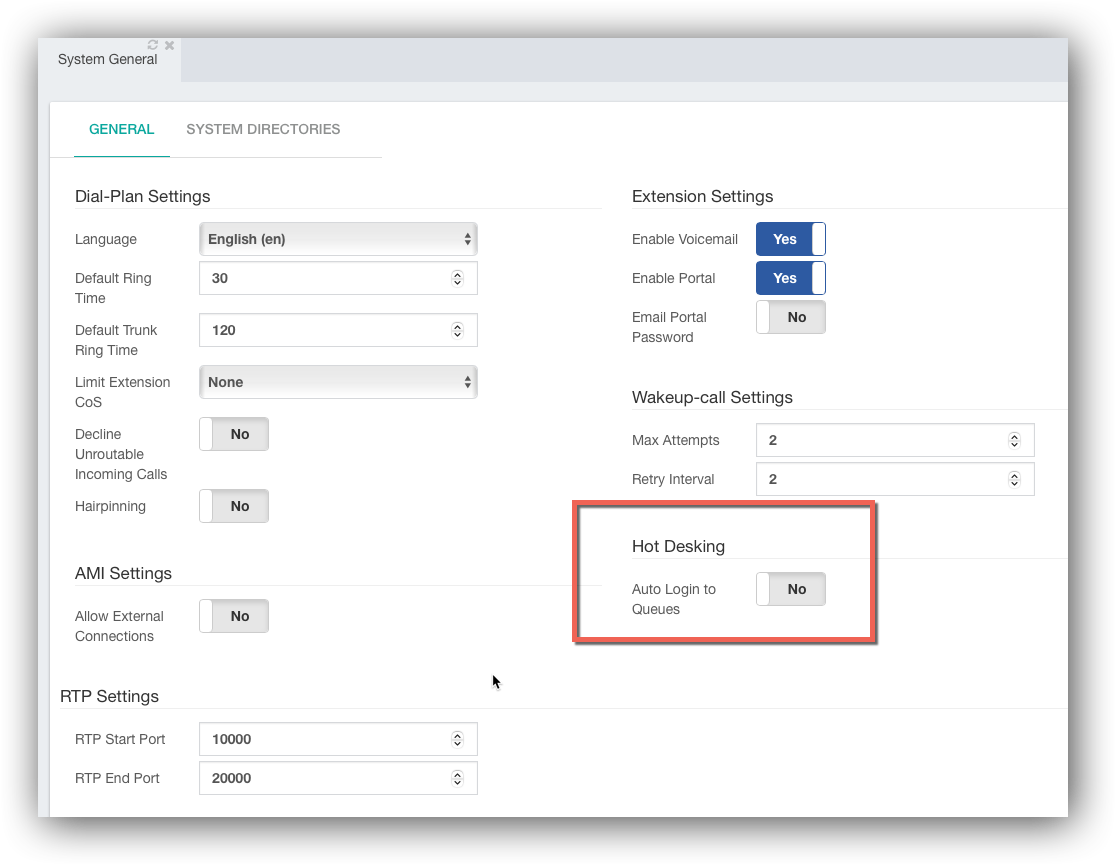Click the Default Trunk Ring Time stepper

(x=457, y=330)
